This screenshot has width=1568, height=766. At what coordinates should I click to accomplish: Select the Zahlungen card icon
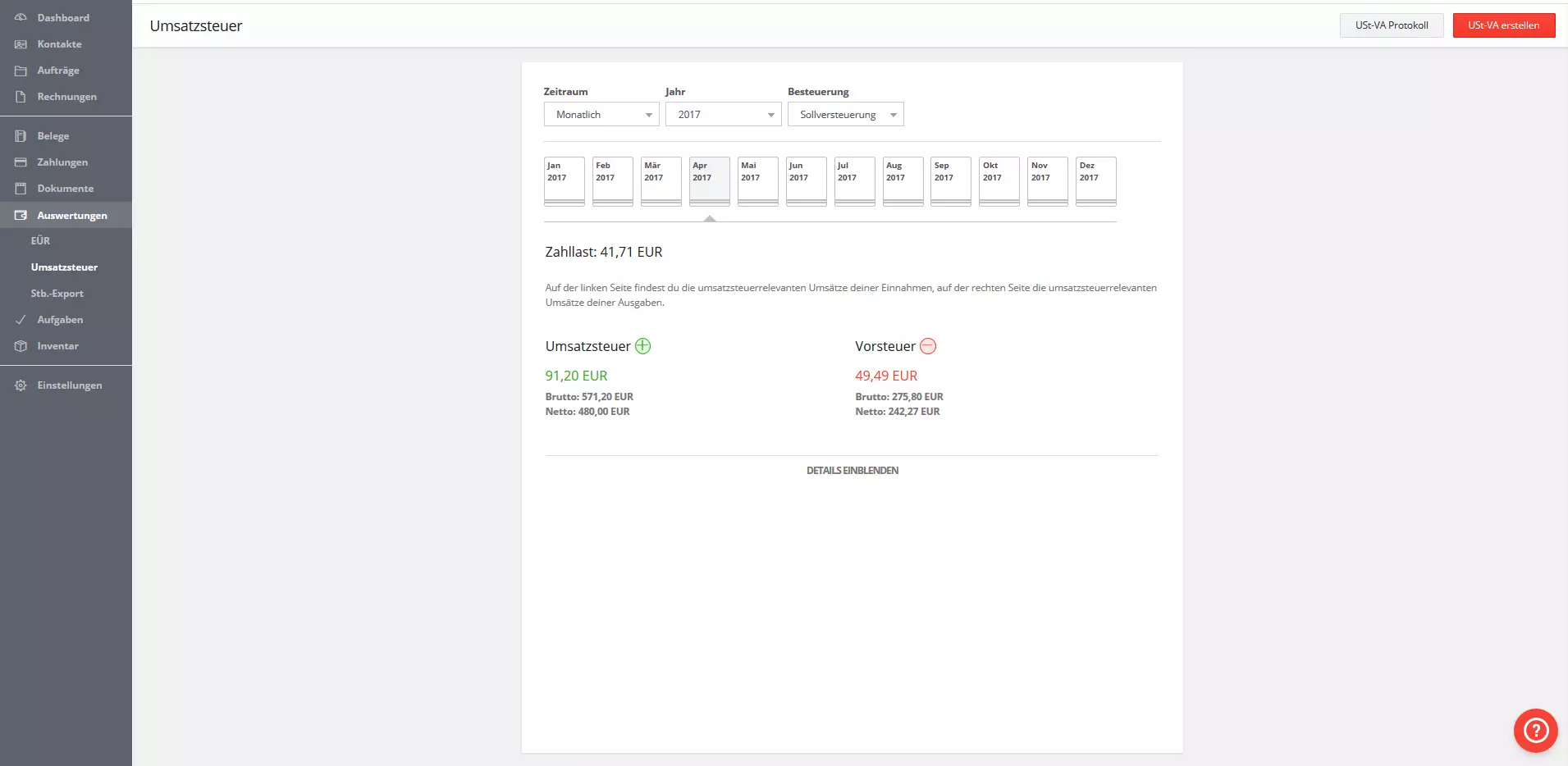(x=21, y=162)
